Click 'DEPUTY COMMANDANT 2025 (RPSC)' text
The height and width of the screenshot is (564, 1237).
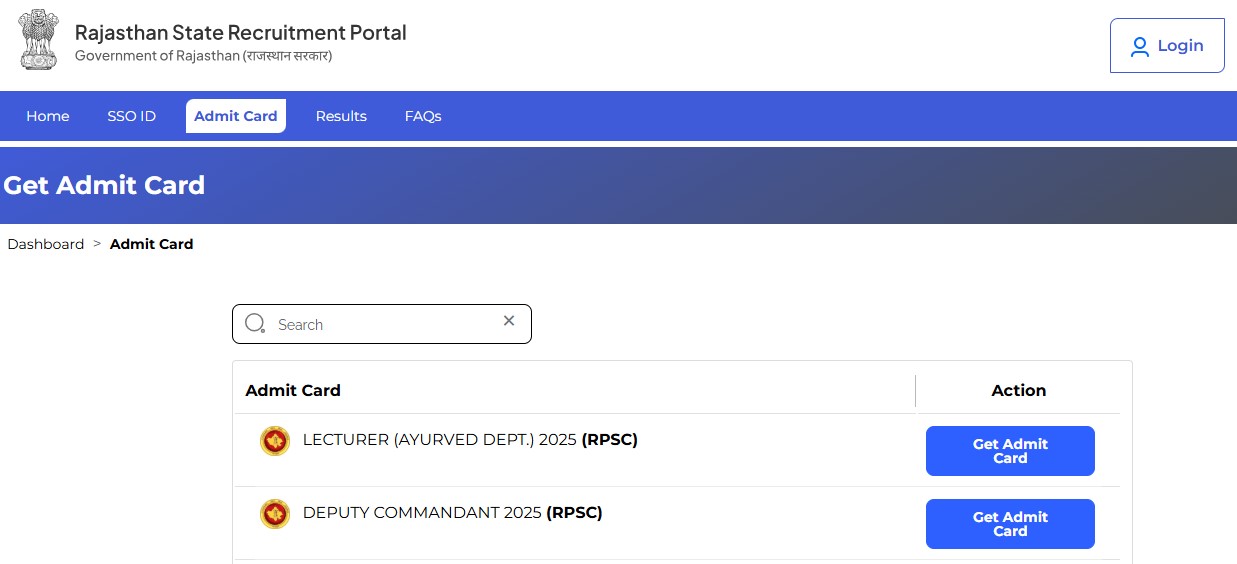pyautogui.click(x=453, y=513)
